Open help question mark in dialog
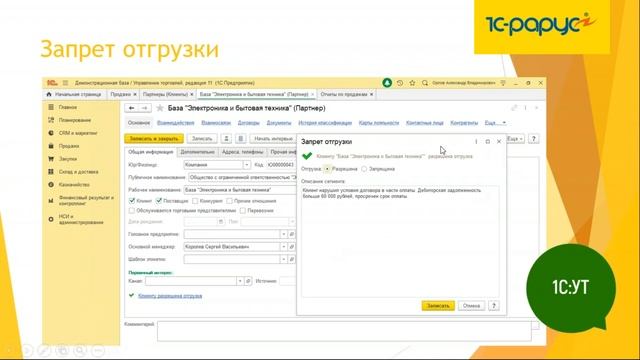640x360 pixels. pyautogui.click(x=494, y=306)
